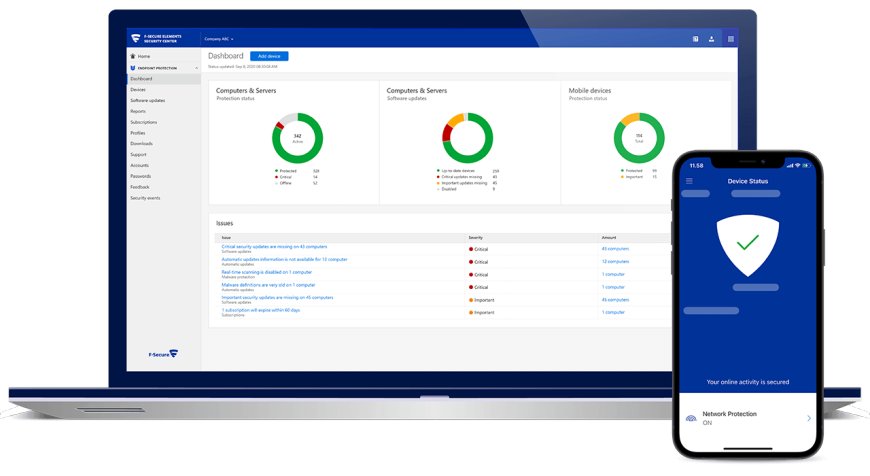Open Feedback in the sidebar
The width and height of the screenshot is (870, 476).
point(140,187)
